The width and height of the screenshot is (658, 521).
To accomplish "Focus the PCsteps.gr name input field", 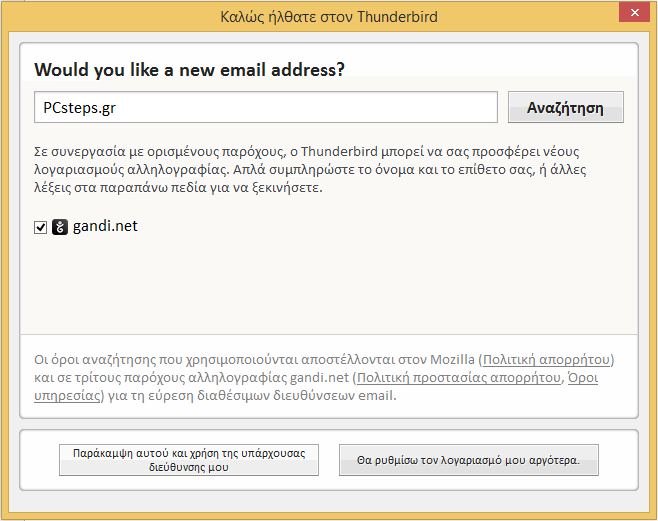I will tap(266, 107).
